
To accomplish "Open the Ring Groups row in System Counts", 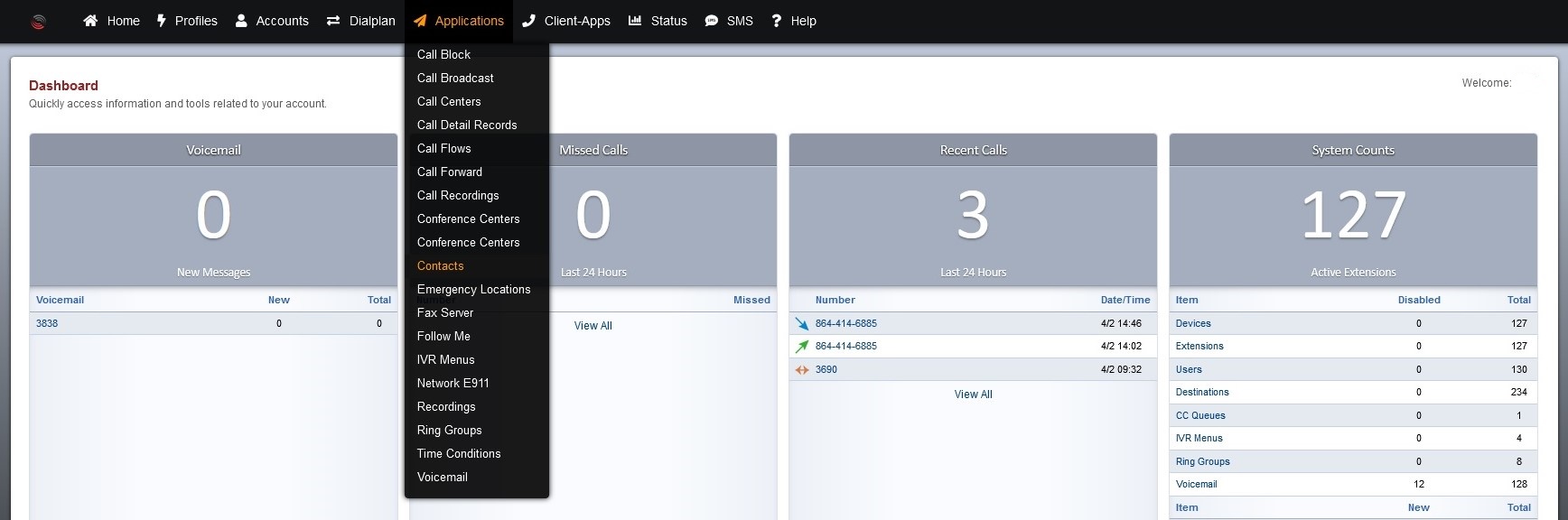I will pyautogui.click(x=1203, y=461).
